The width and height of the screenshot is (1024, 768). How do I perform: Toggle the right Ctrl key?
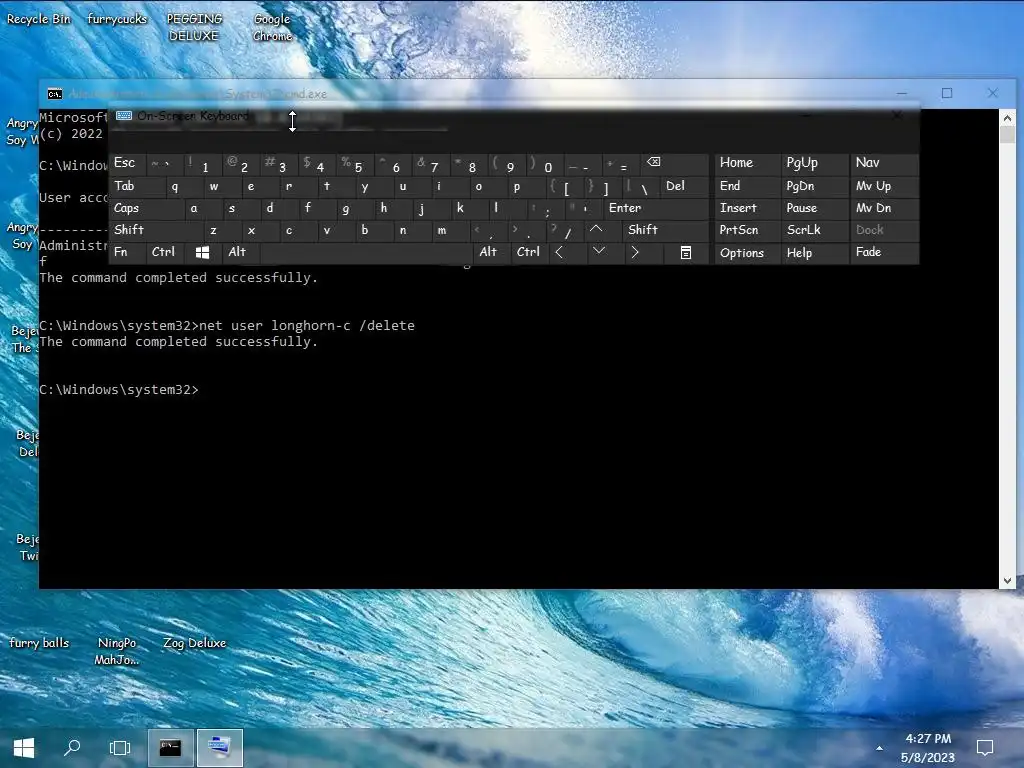tap(530, 253)
